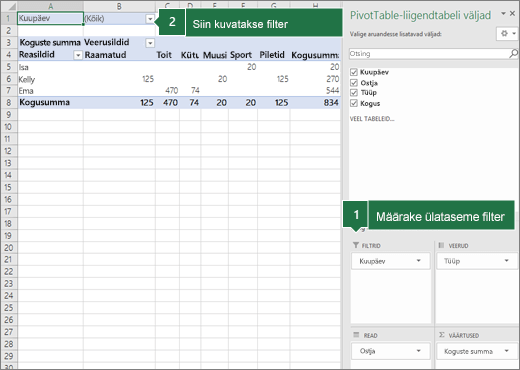This screenshot has height=370, width=520.
Task: Open the (Kõik) filter dropdown in cell B1
Action: click(150, 19)
